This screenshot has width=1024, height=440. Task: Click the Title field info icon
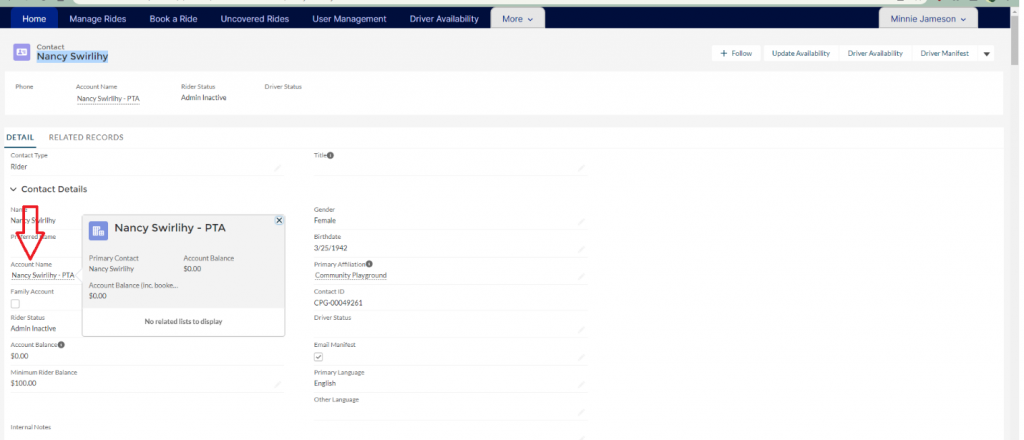coord(330,155)
